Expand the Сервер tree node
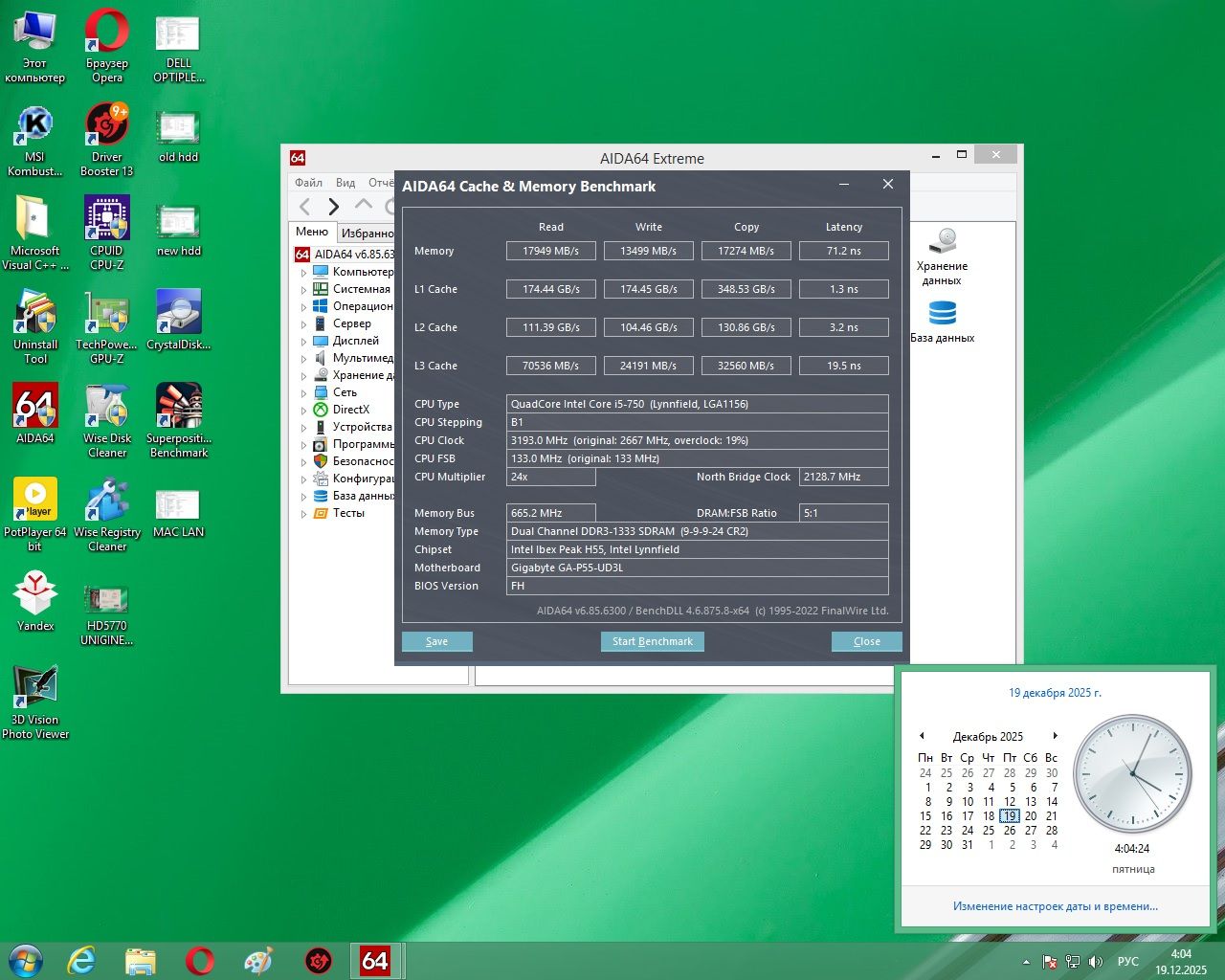 [x=303, y=324]
